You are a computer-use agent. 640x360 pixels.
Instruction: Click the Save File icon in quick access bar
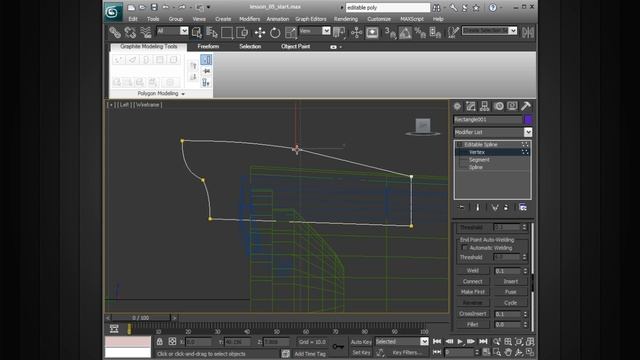point(154,7)
